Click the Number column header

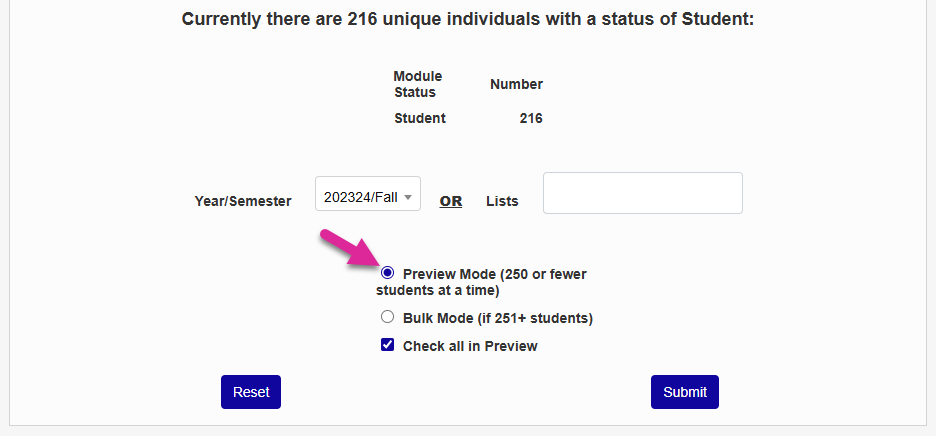[516, 85]
